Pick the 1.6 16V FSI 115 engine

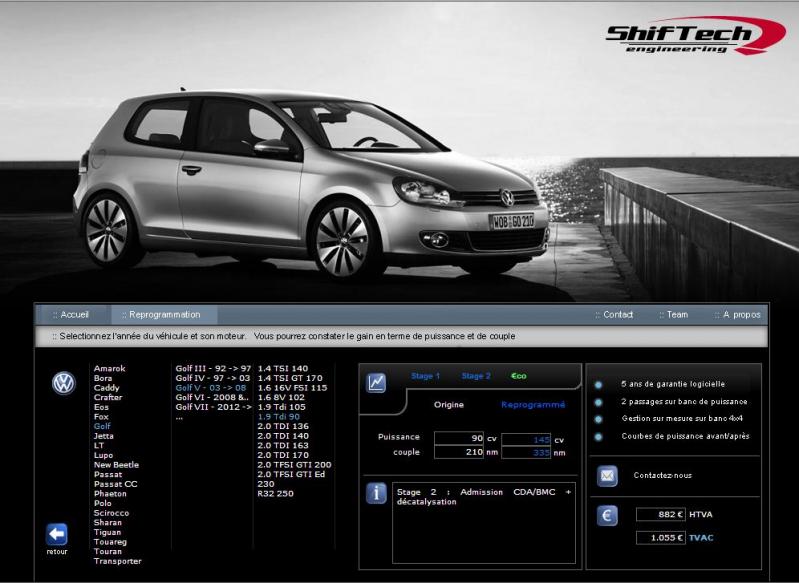[292, 388]
